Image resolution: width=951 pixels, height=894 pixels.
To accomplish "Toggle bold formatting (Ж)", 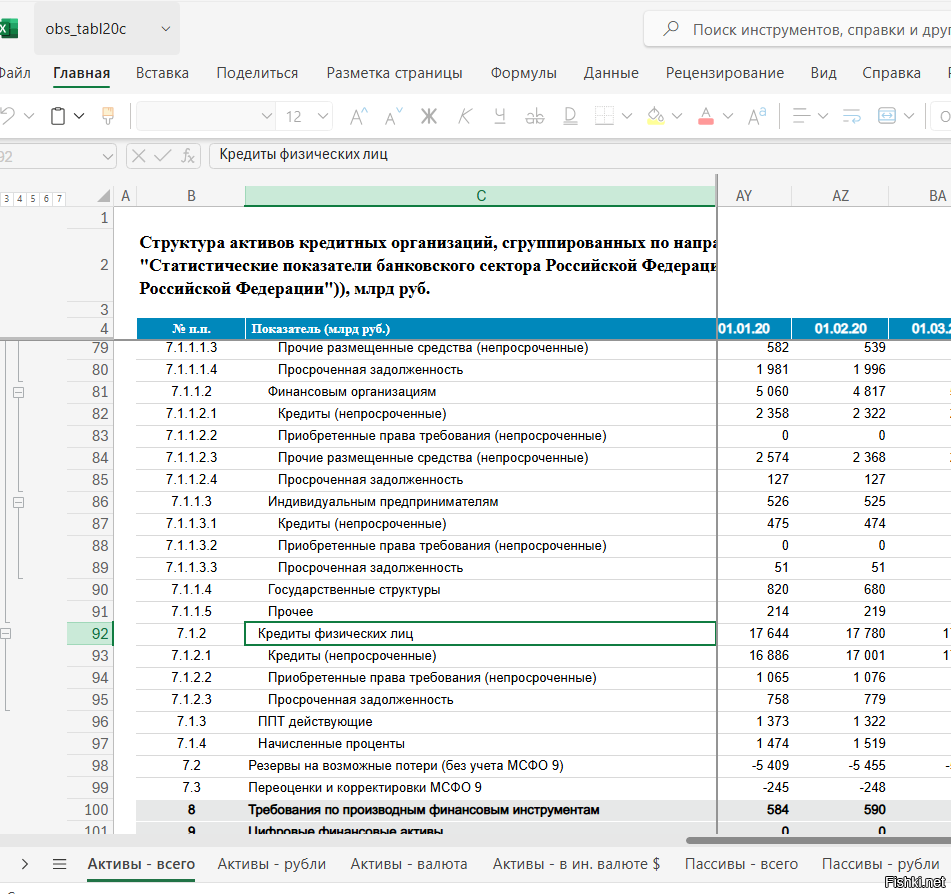I will (429, 116).
